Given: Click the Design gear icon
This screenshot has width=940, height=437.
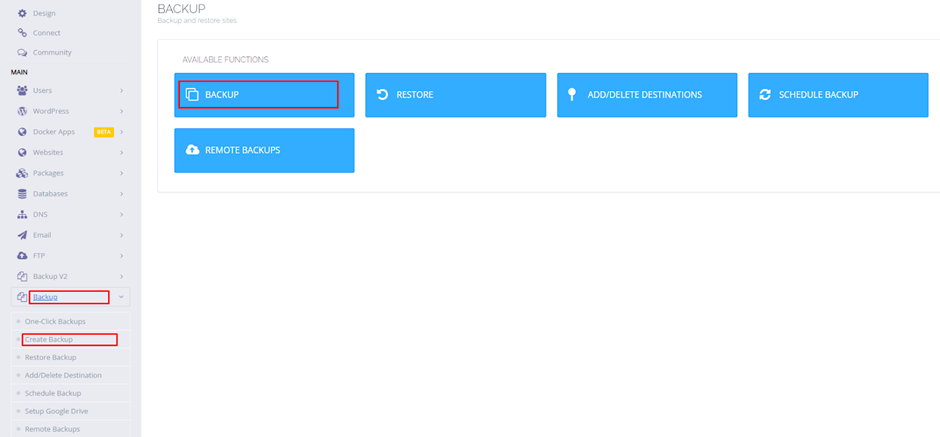Looking at the screenshot, I should [22, 13].
